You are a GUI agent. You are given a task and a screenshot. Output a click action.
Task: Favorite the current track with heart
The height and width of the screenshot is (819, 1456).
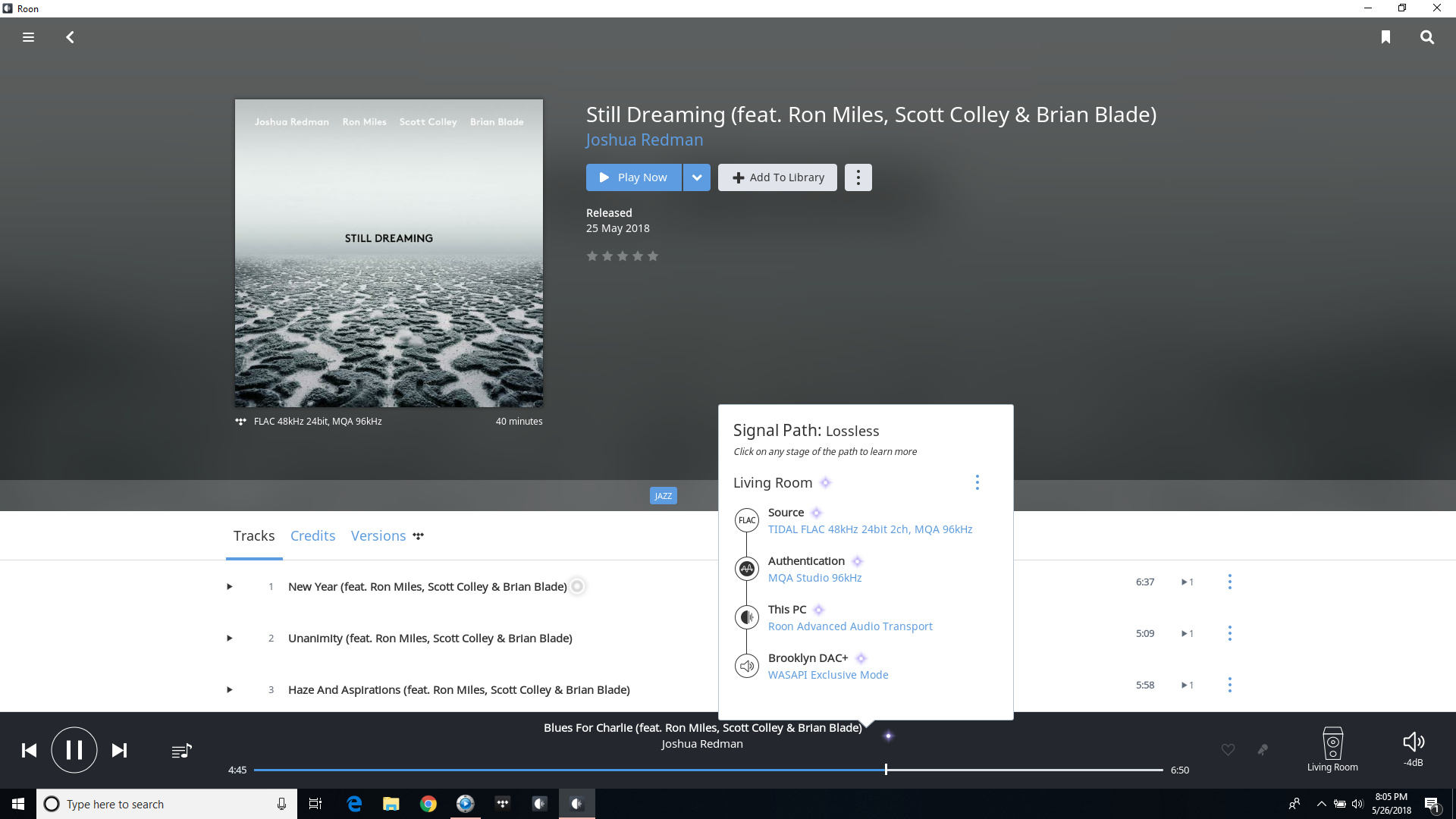tap(1228, 750)
